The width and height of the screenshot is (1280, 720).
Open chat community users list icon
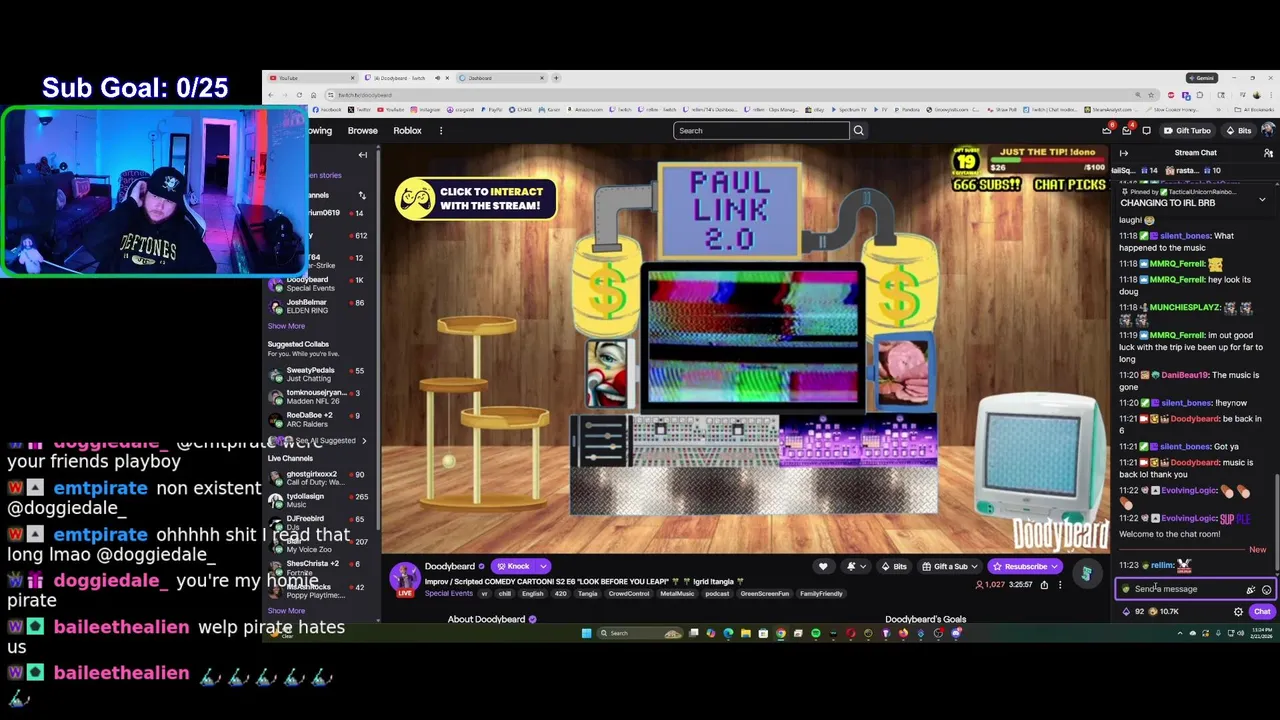[1268, 153]
